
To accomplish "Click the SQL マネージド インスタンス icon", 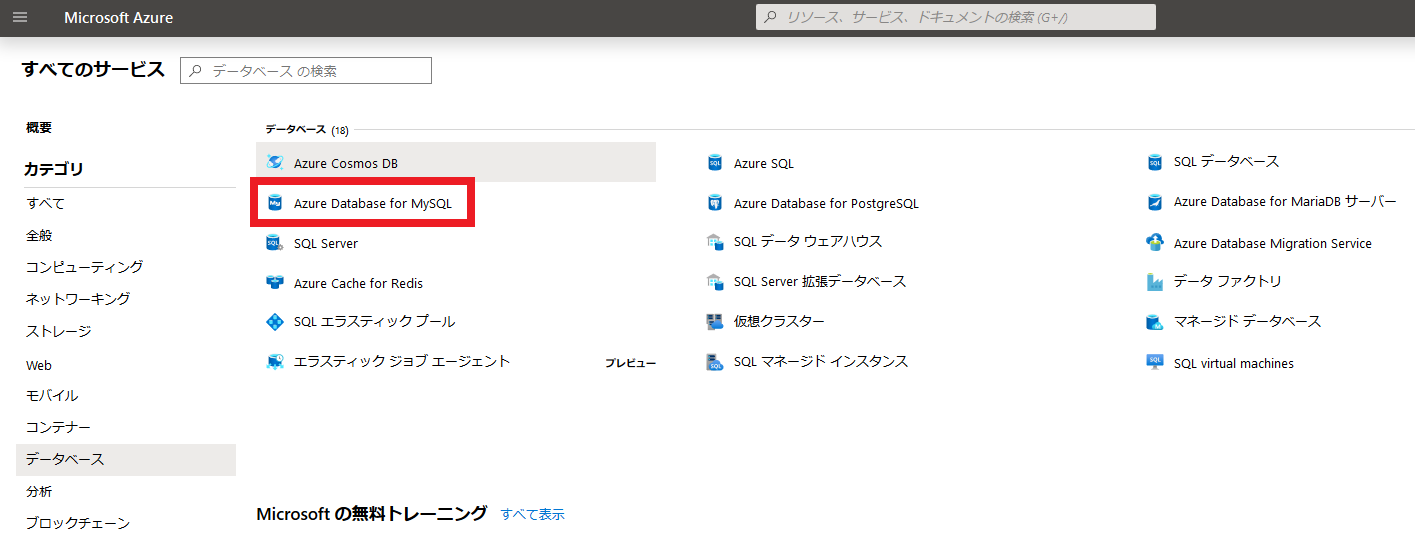I will tap(715, 362).
